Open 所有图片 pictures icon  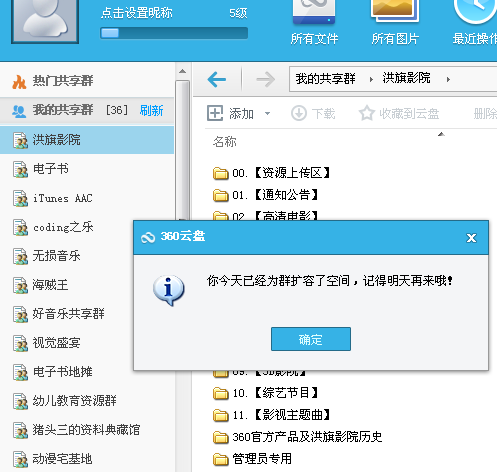[x=395, y=11]
